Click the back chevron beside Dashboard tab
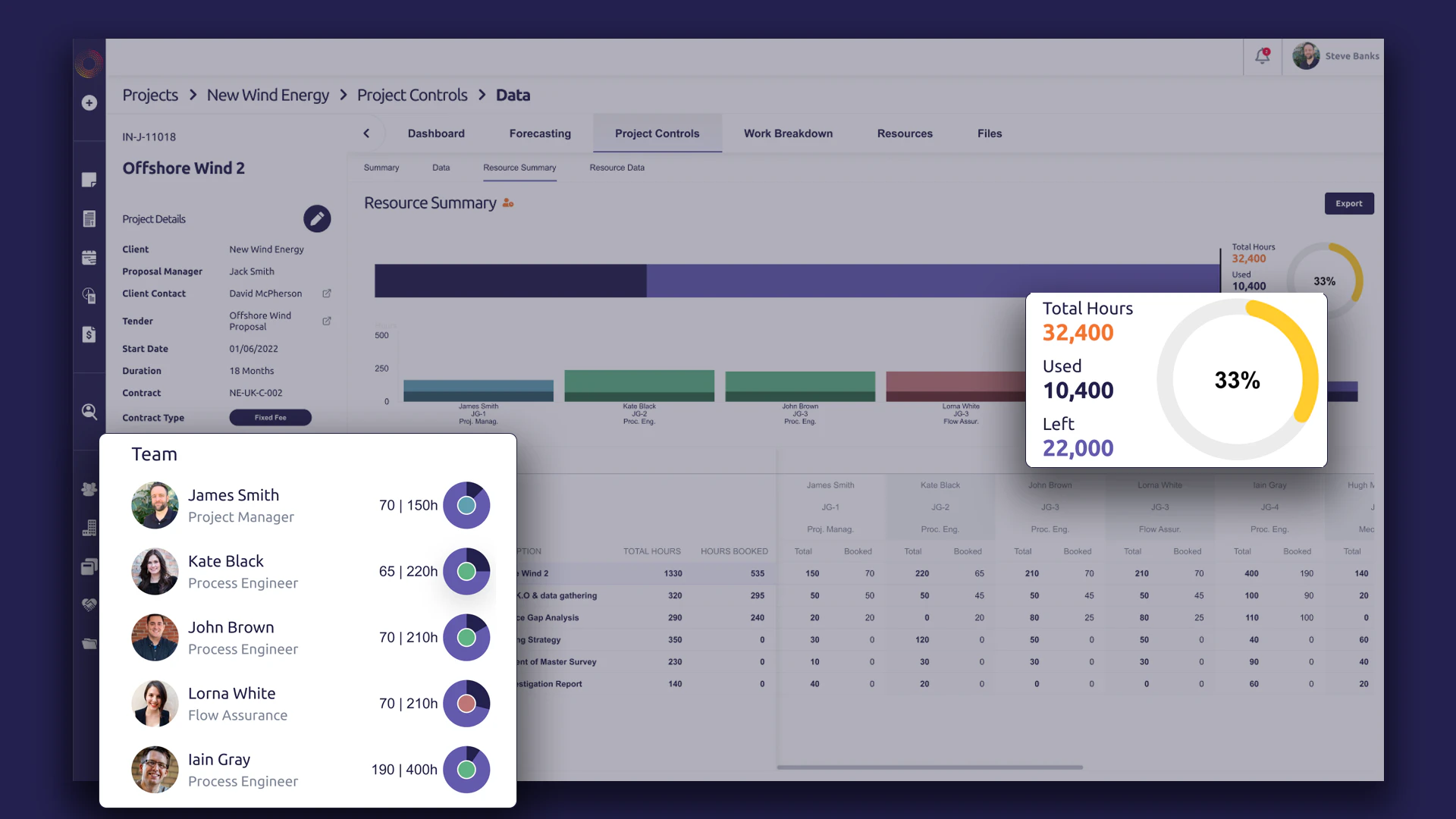This screenshot has width=1456, height=819. (366, 133)
